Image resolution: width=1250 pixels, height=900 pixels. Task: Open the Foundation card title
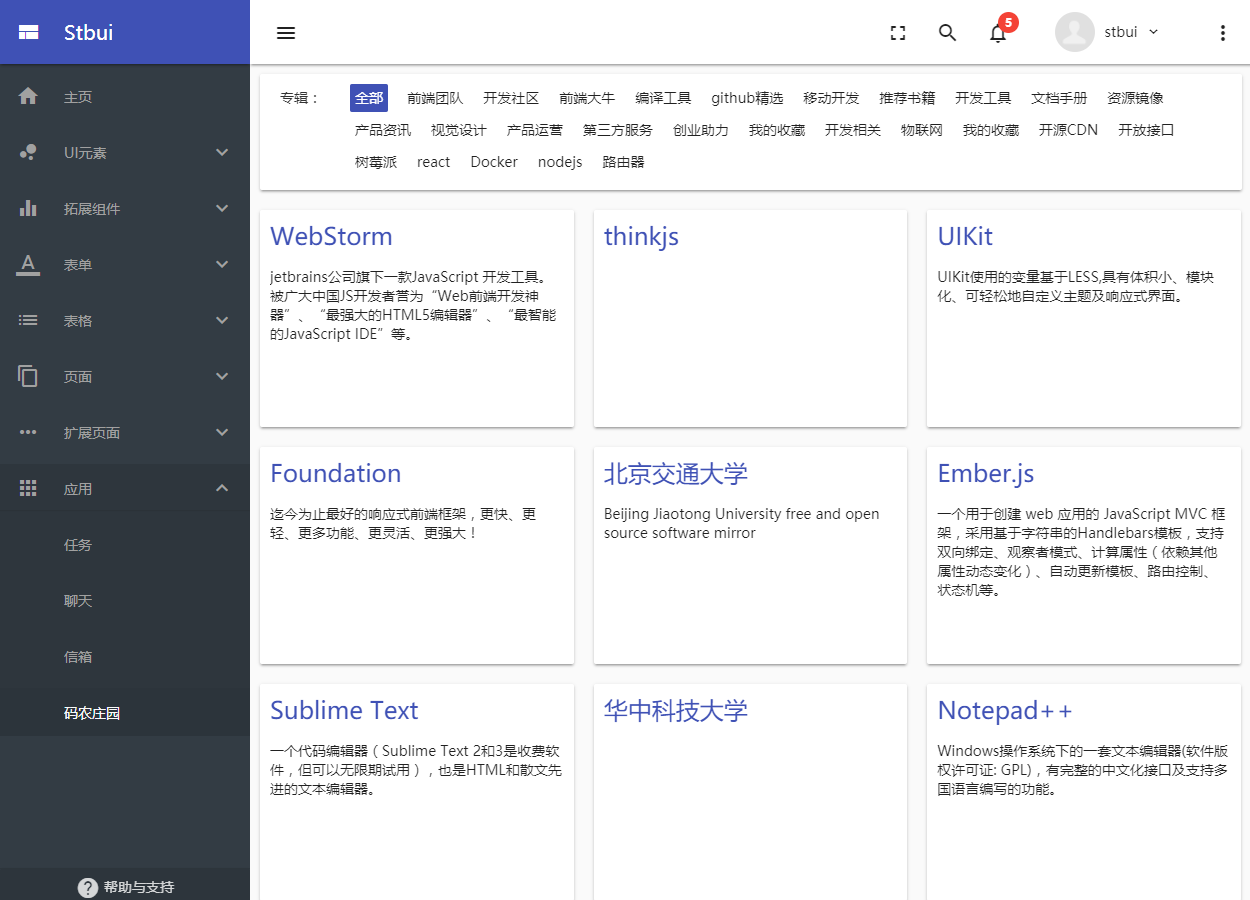335,473
